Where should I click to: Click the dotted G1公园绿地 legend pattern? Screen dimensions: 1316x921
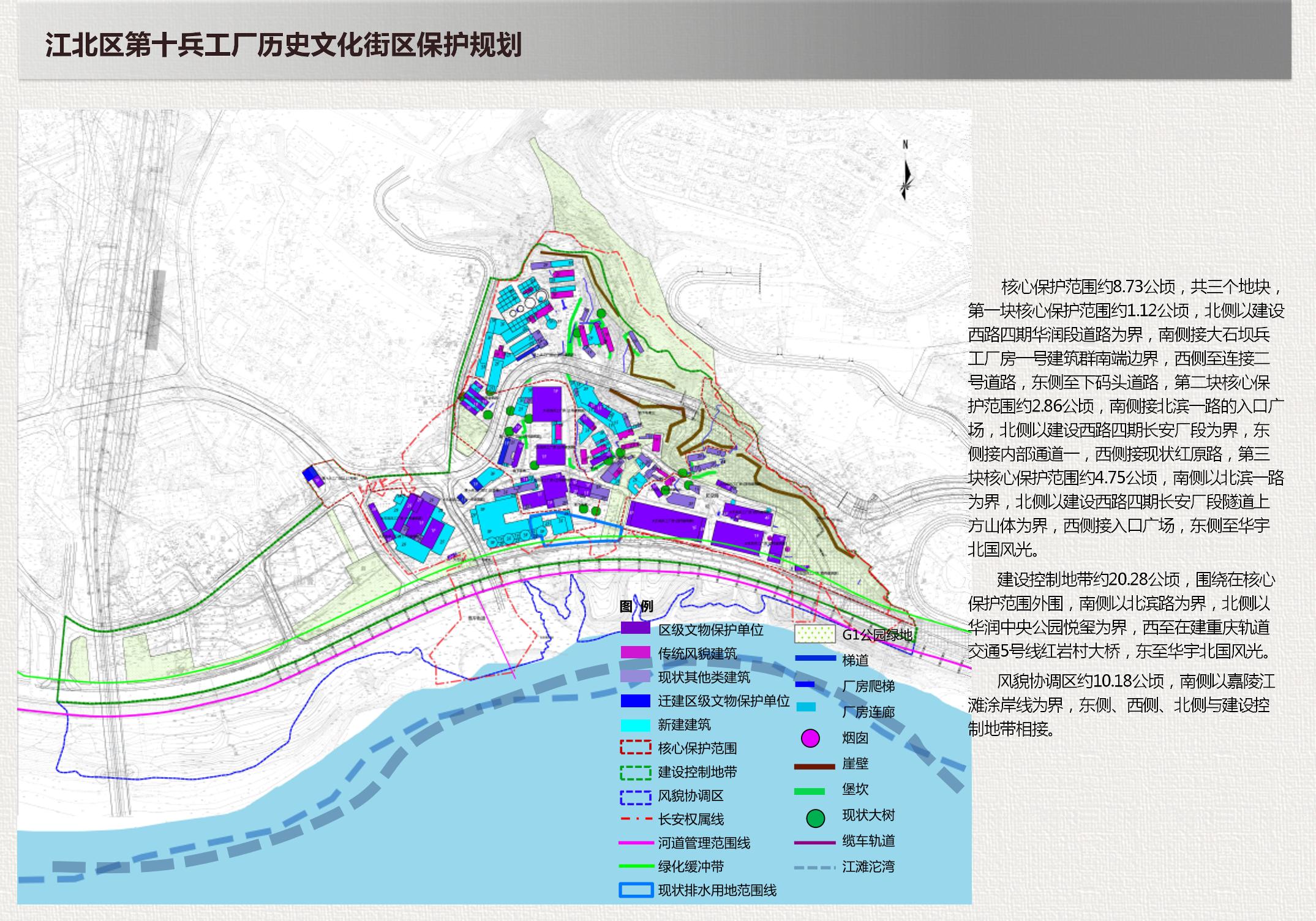(x=814, y=634)
